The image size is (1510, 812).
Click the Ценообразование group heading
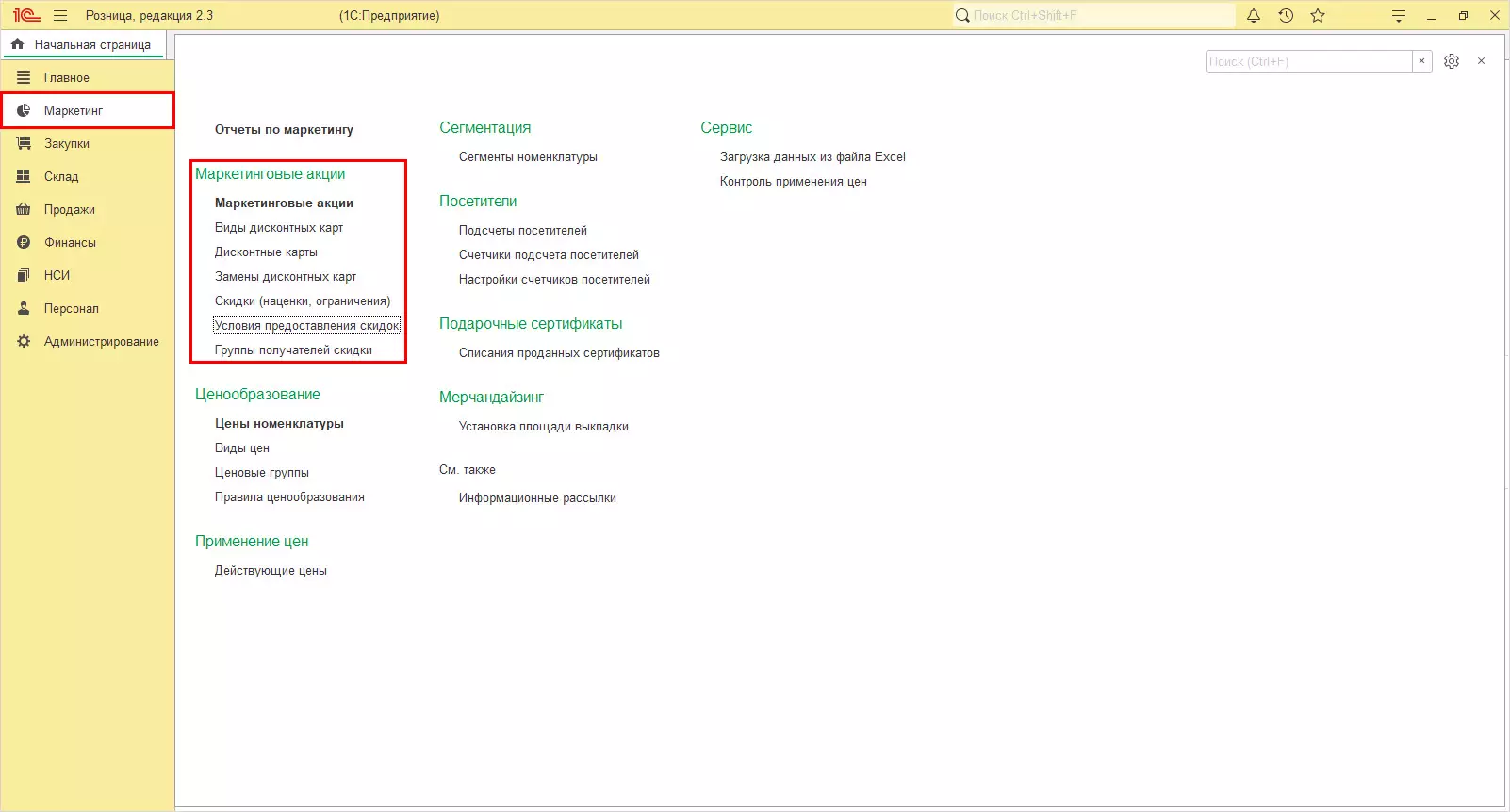[257, 394]
